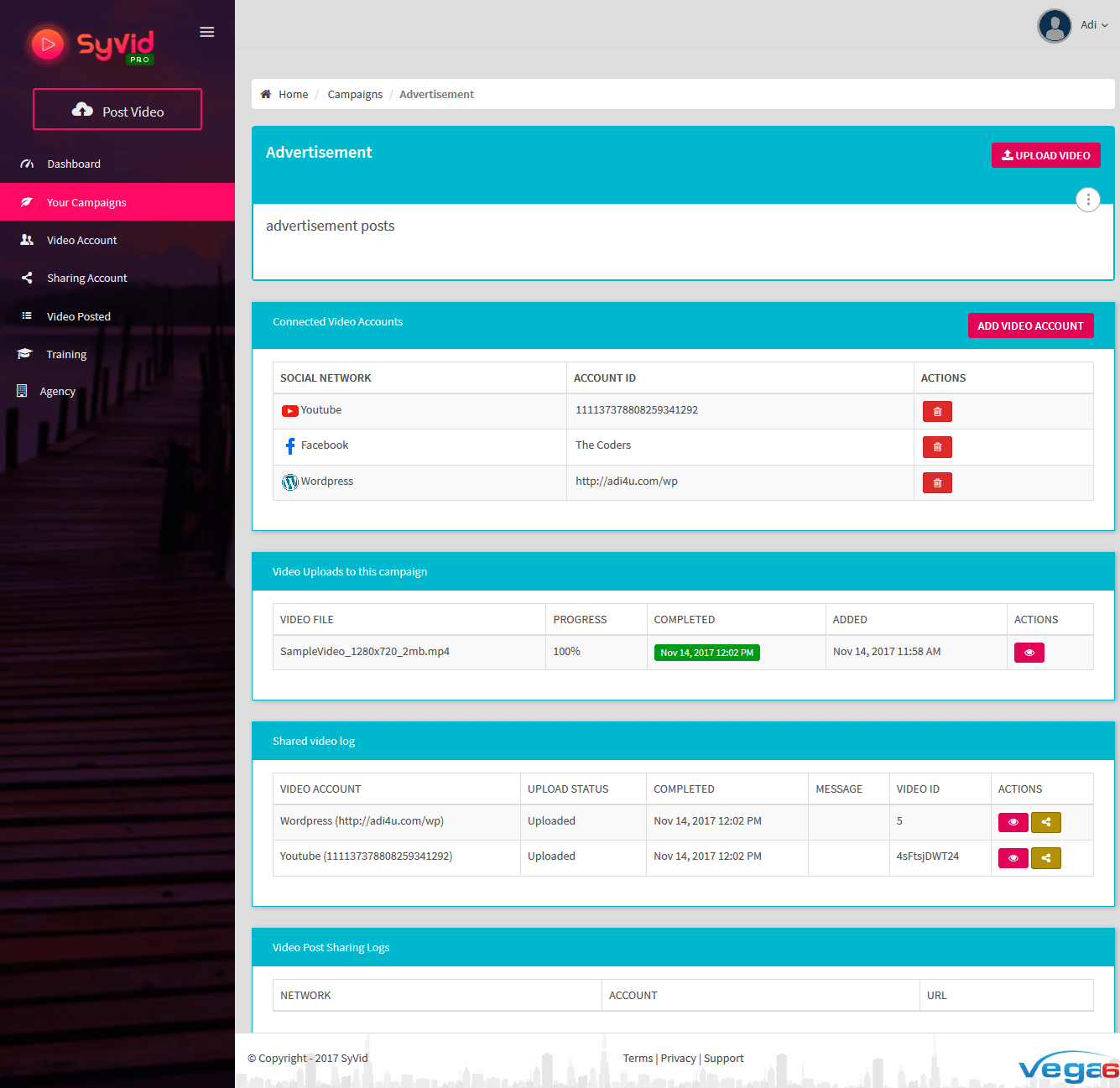Image resolution: width=1120 pixels, height=1088 pixels.
Task: Click the Home breadcrumb icon
Action: tap(266, 93)
